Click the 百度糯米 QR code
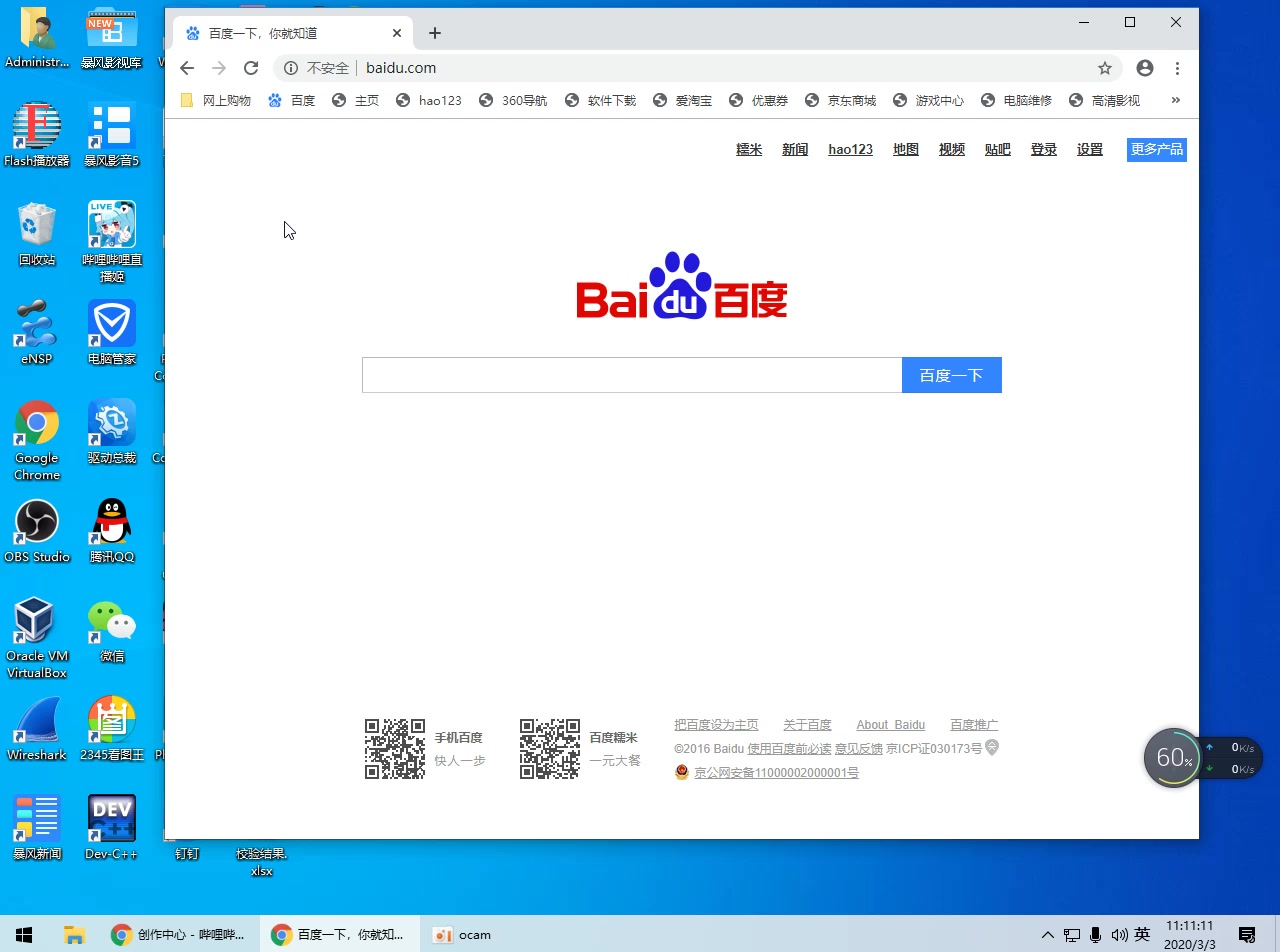The image size is (1280, 952). [550, 748]
